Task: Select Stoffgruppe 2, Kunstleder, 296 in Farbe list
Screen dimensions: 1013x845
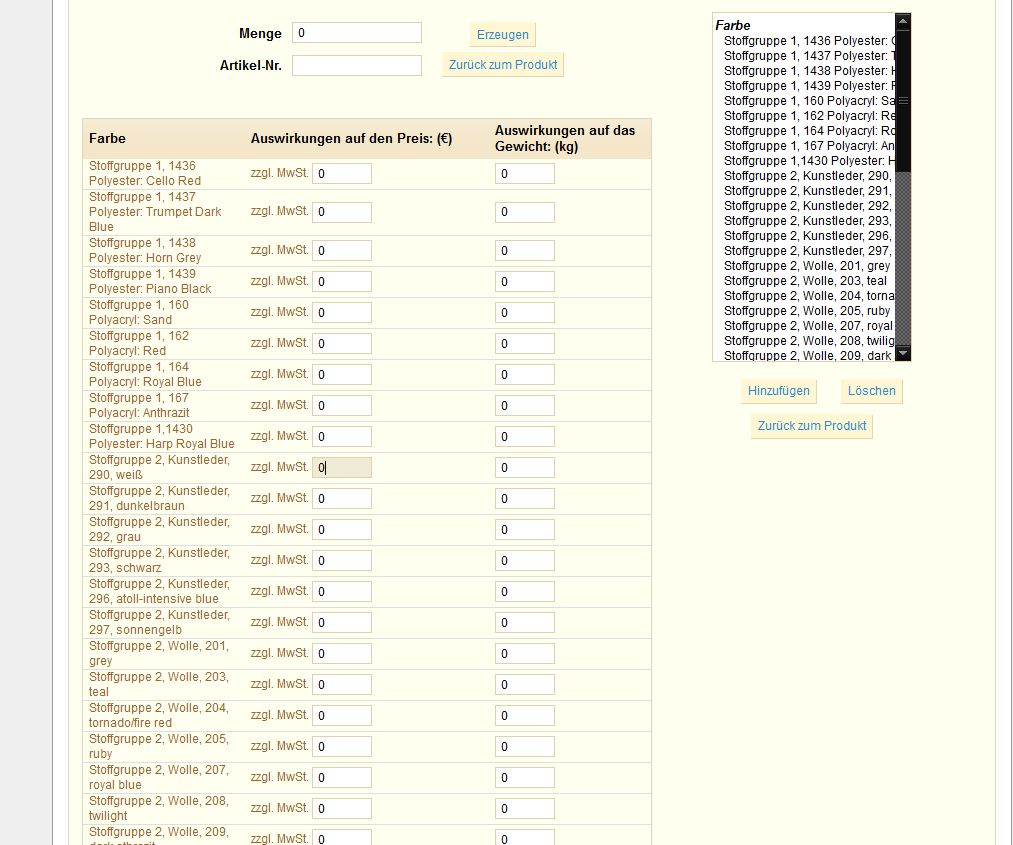Action: tap(809, 236)
